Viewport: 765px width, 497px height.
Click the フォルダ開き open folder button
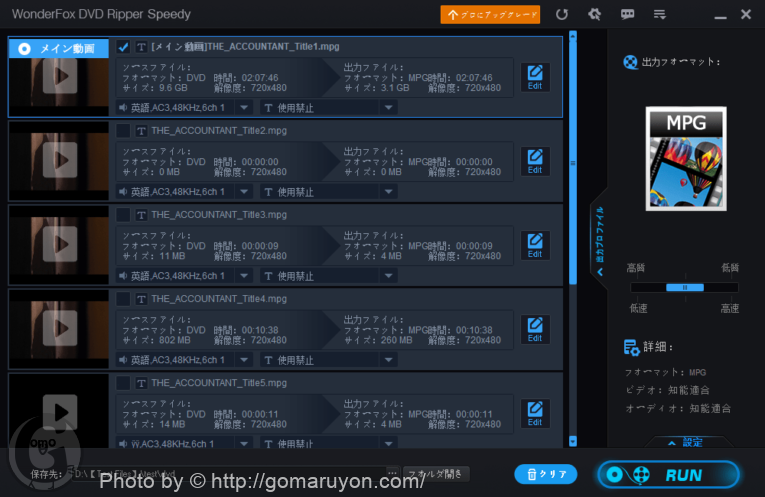pos(437,474)
